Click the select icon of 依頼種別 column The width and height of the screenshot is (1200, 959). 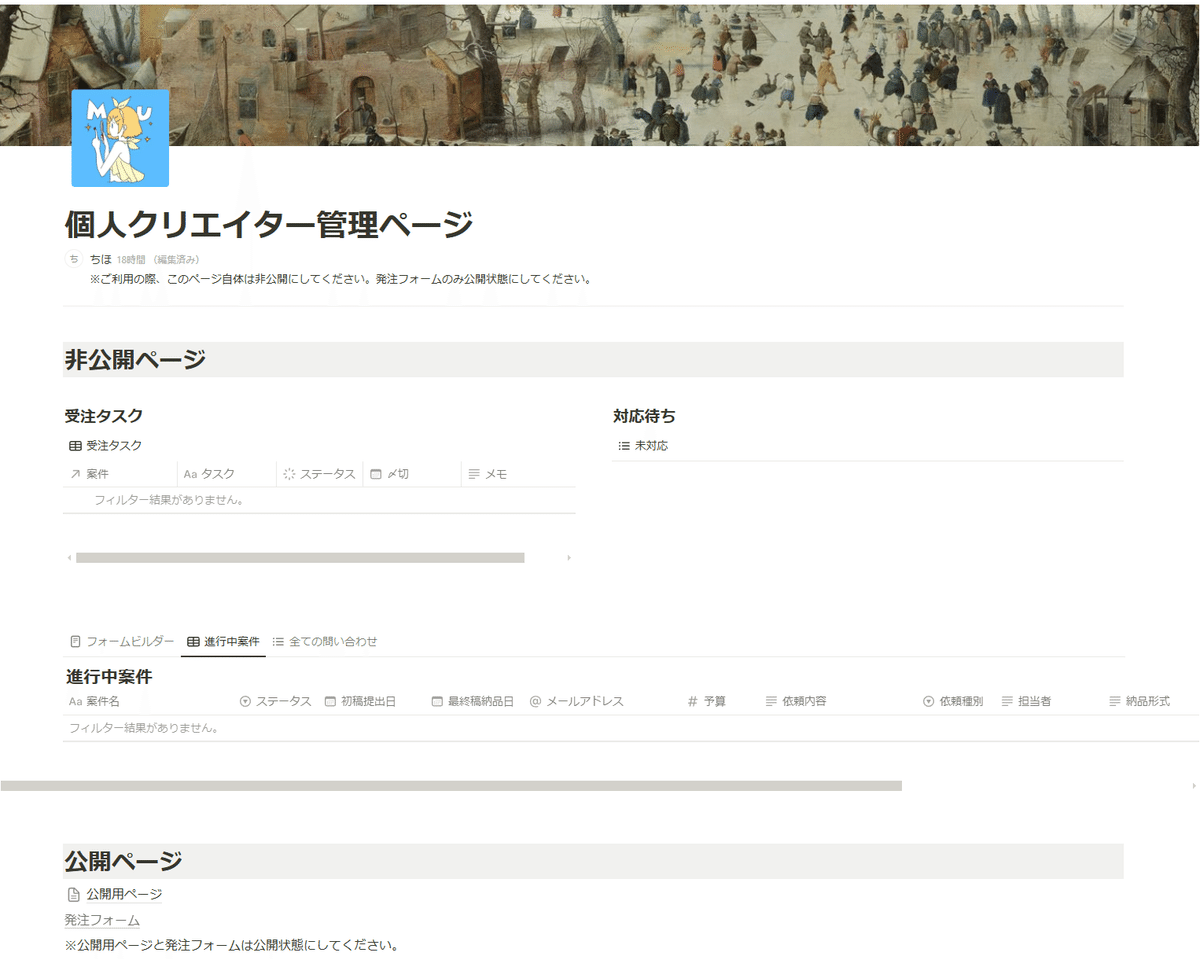tap(928, 701)
